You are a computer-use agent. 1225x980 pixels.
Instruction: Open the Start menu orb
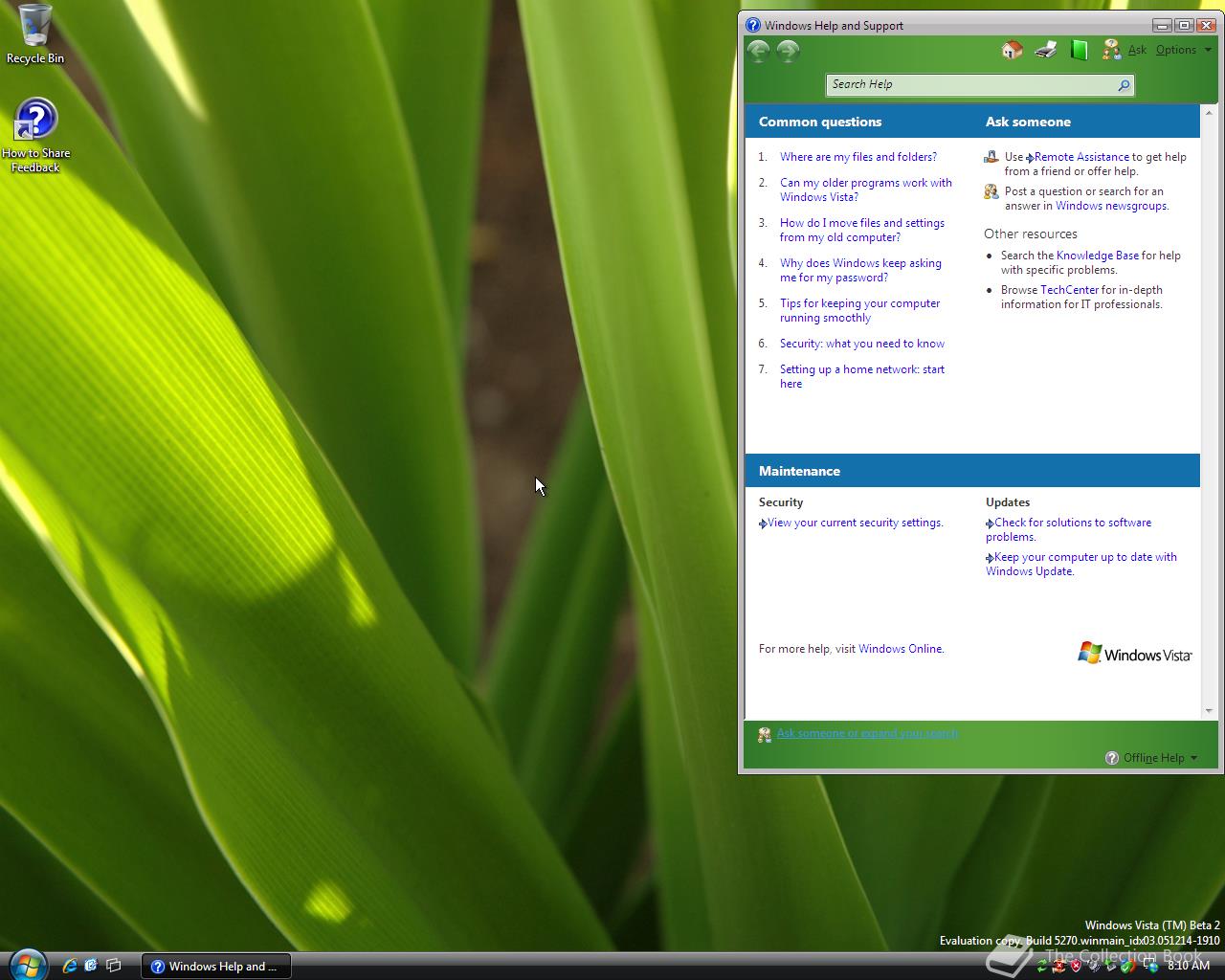(27, 965)
